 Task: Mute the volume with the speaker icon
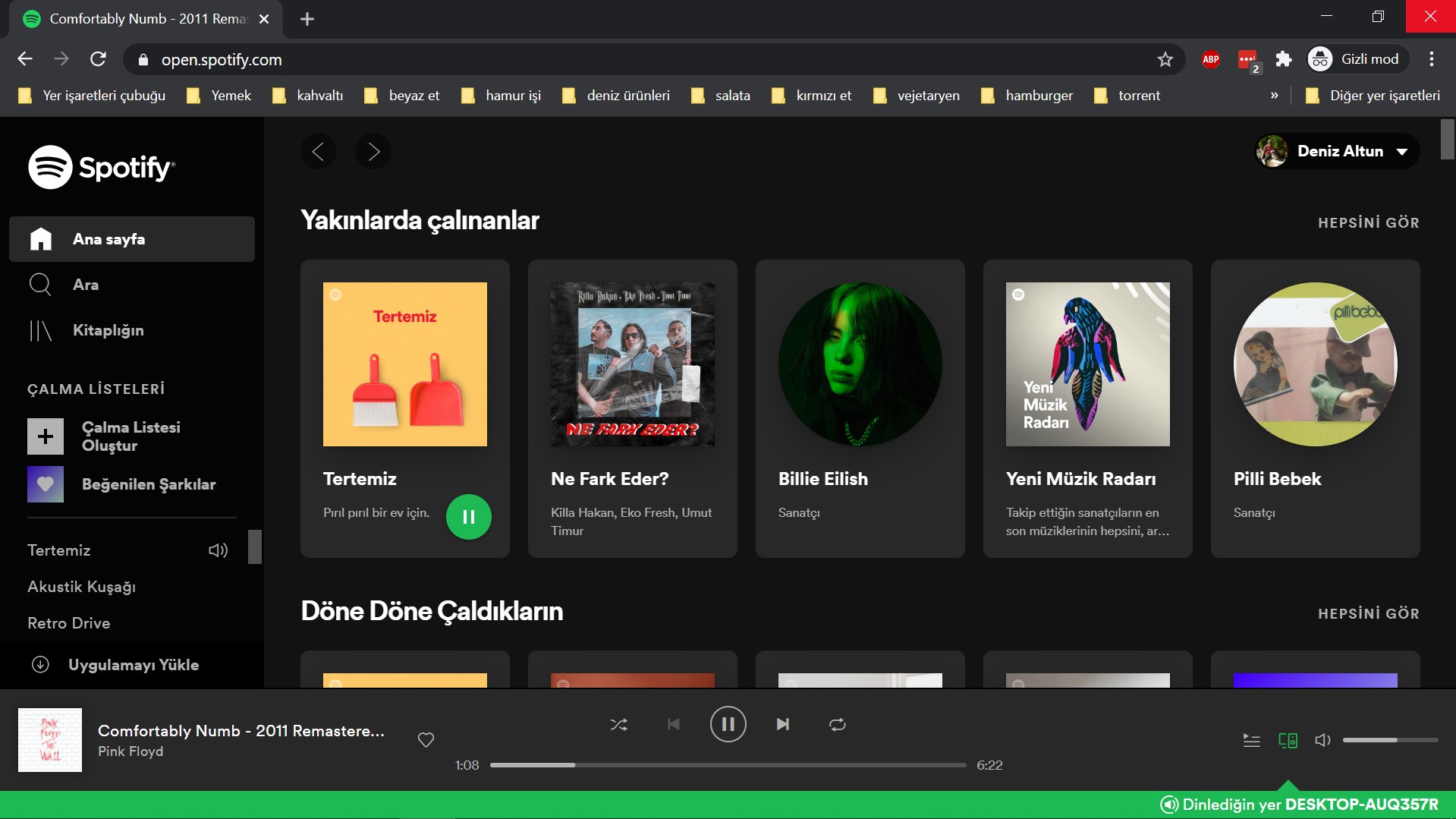coord(1322,740)
